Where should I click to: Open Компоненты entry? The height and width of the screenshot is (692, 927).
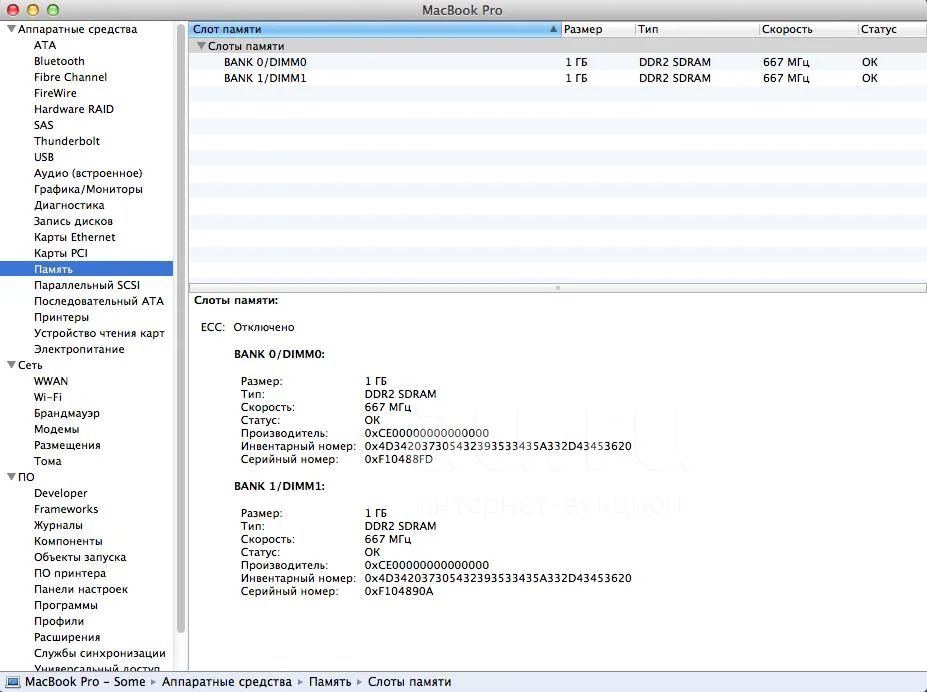68,541
